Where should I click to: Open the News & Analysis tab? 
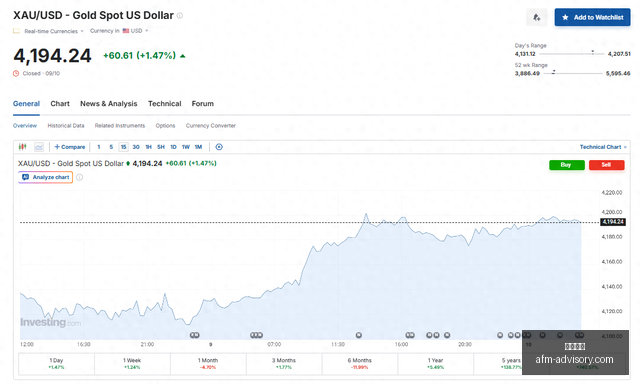click(109, 104)
